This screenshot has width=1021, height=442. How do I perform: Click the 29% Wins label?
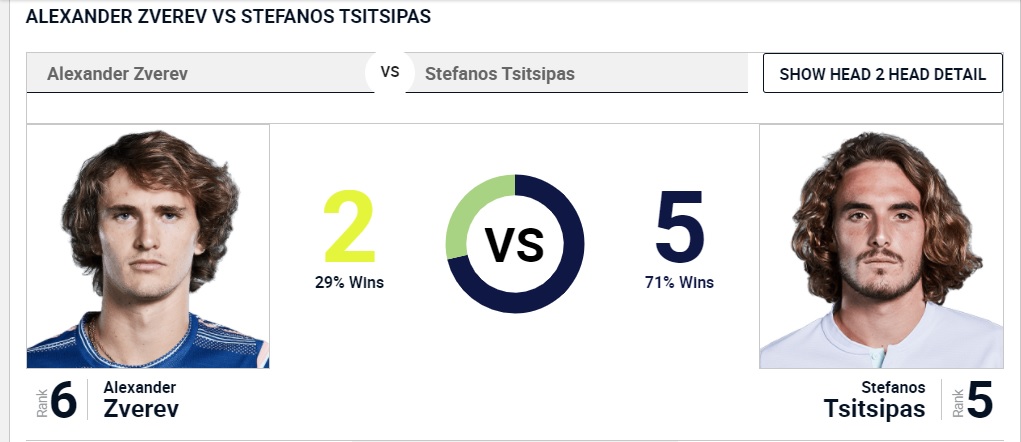click(x=349, y=283)
